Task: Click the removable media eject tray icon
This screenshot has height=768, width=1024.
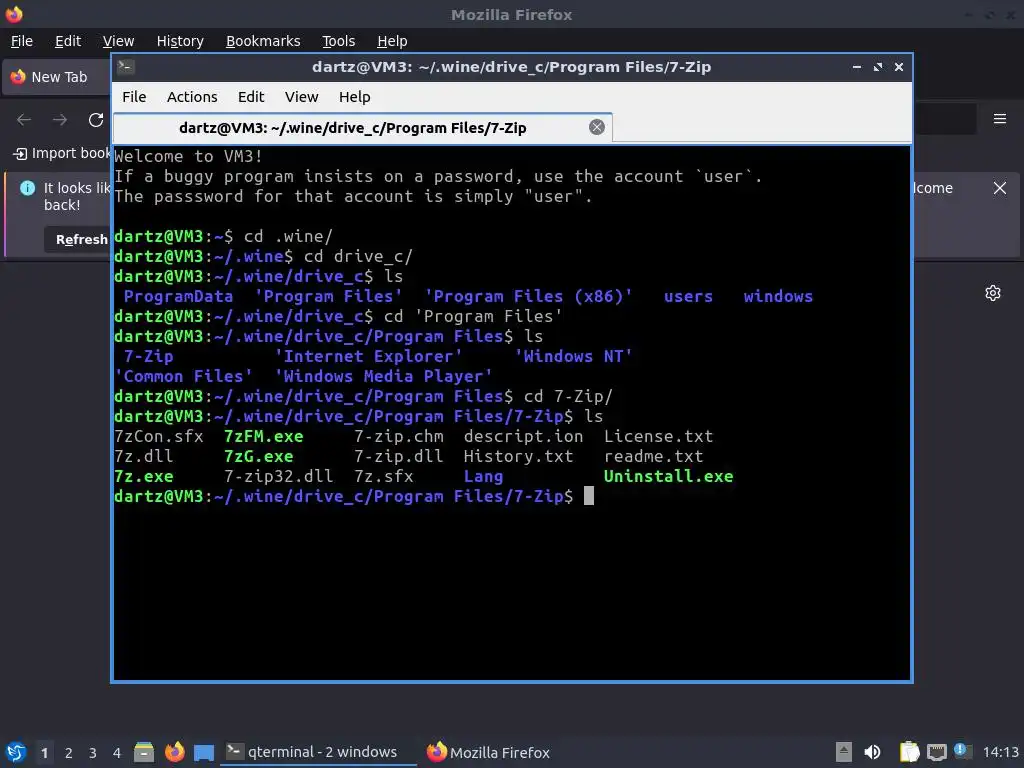Action: [x=844, y=752]
